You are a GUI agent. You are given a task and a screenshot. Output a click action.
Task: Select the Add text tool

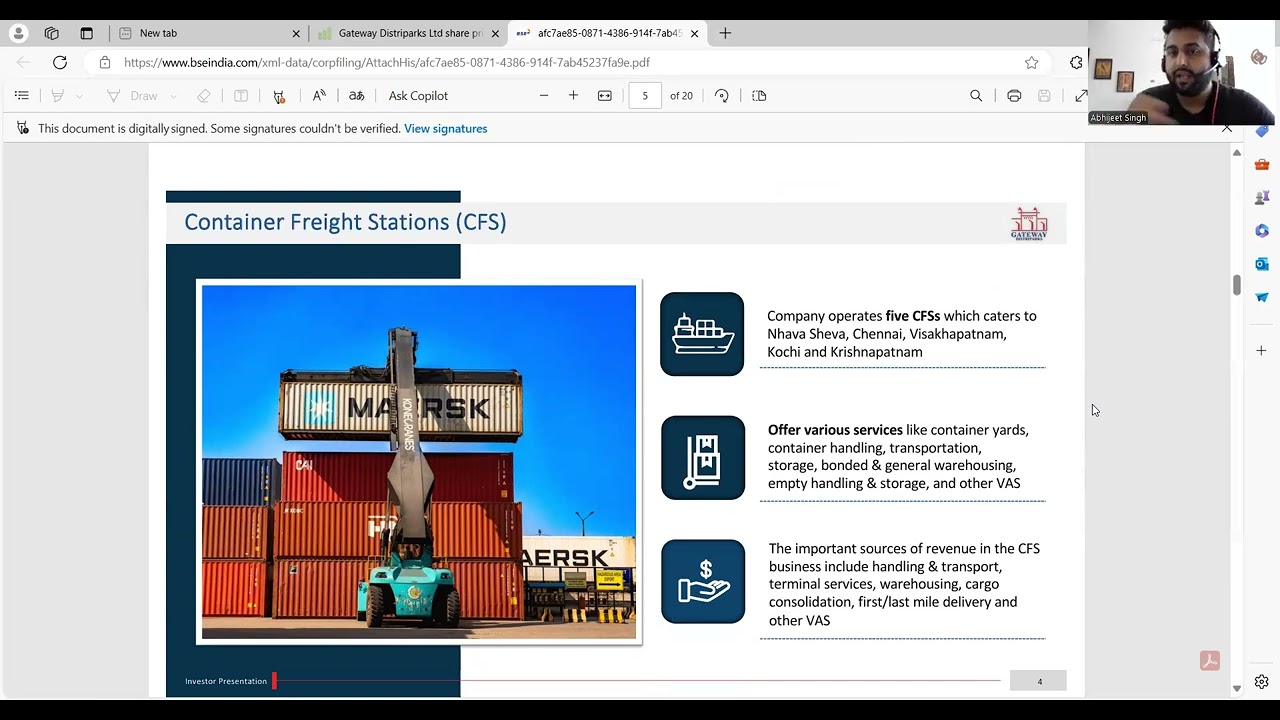coord(241,96)
